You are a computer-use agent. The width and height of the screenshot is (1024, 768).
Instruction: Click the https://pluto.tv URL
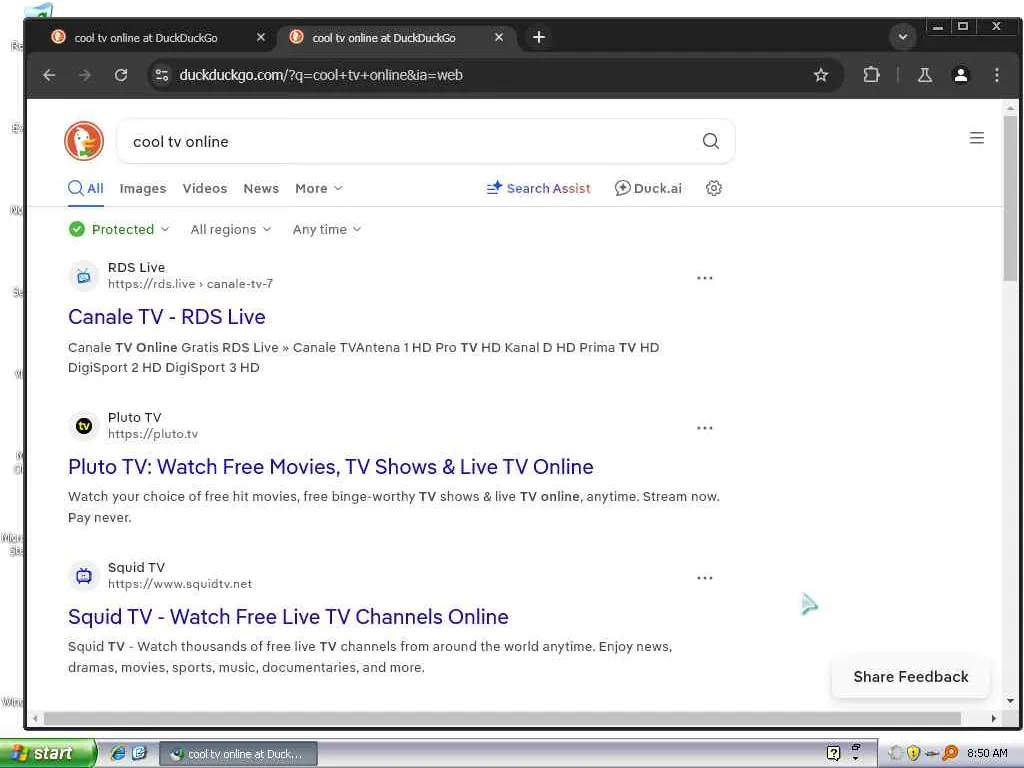pyautogui.click(x=153, y=434)
